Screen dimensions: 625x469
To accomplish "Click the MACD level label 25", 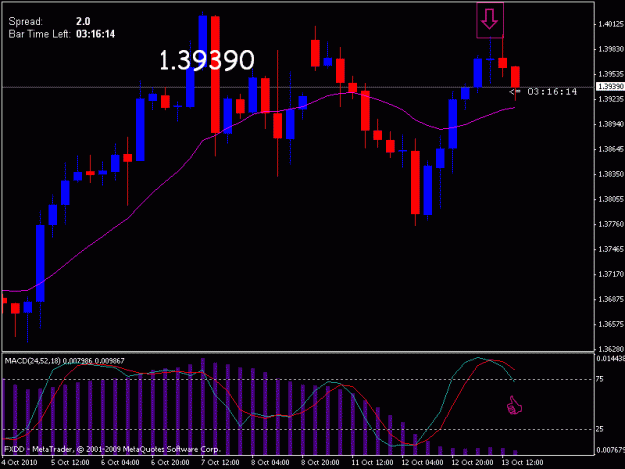I will pos(599,429).
